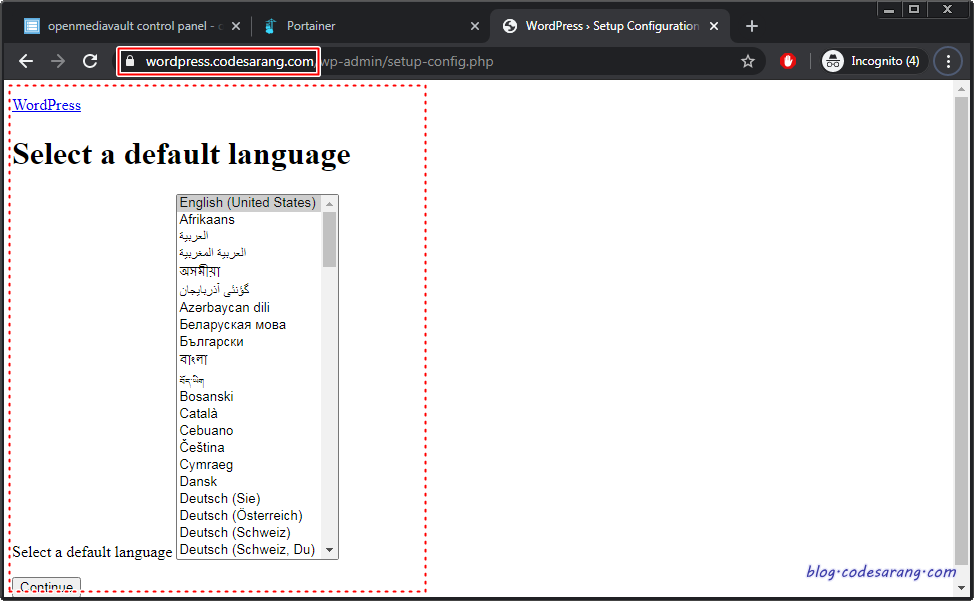Choose Azərbaycan dili from the list

(x=248, y=307)
